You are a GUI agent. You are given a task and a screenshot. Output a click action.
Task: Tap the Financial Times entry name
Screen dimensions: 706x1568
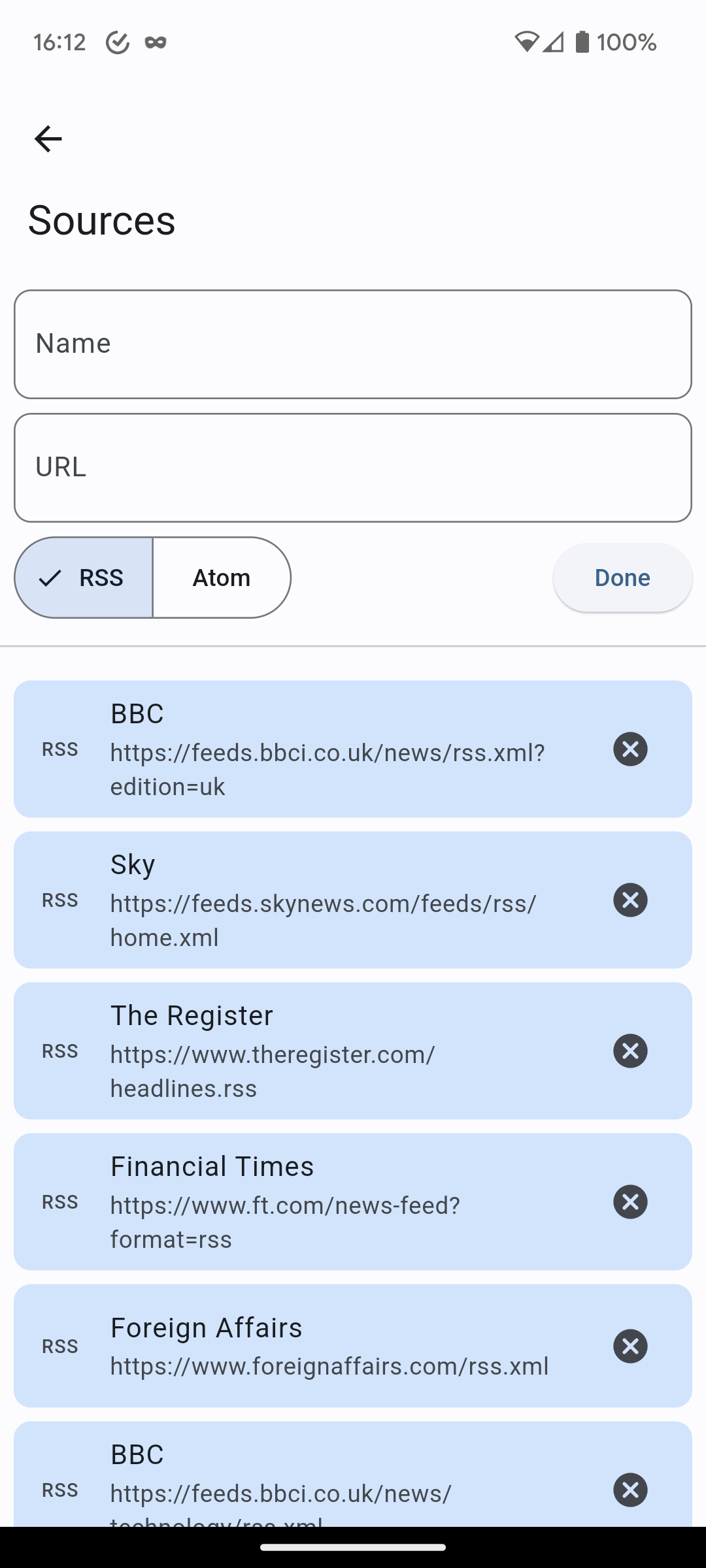[212, 1166]
